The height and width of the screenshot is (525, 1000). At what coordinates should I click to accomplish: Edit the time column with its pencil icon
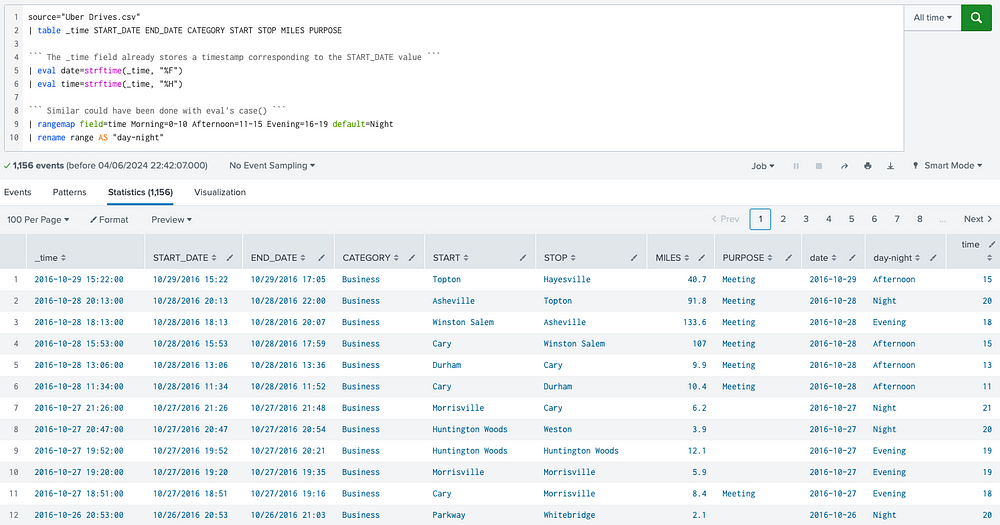[x=992, y=244]
